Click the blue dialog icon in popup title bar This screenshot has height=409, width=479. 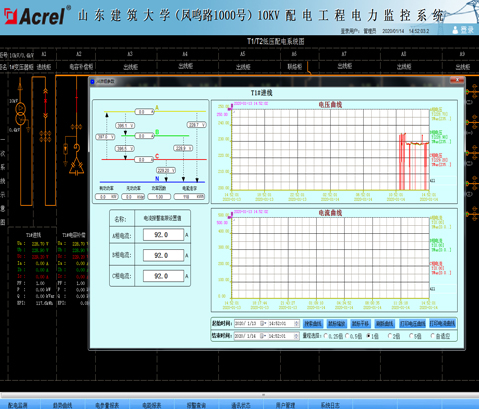click(93, 81)
